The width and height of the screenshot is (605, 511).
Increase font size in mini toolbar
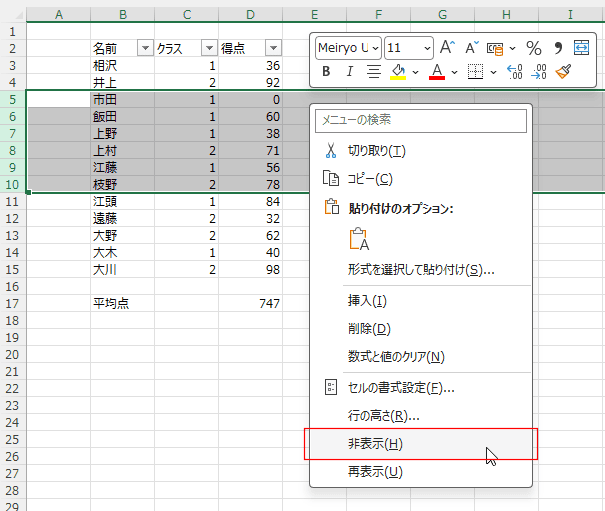click(447, 48)
